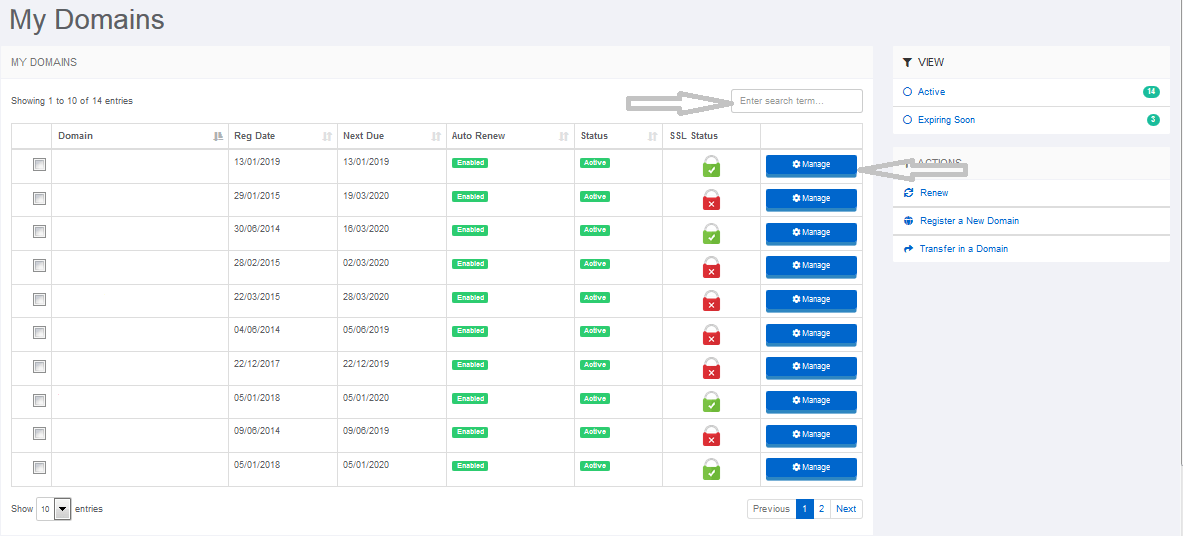
Task: Click the Expiring Soon count badge showing 3
Action: (x=1153, y=120)
